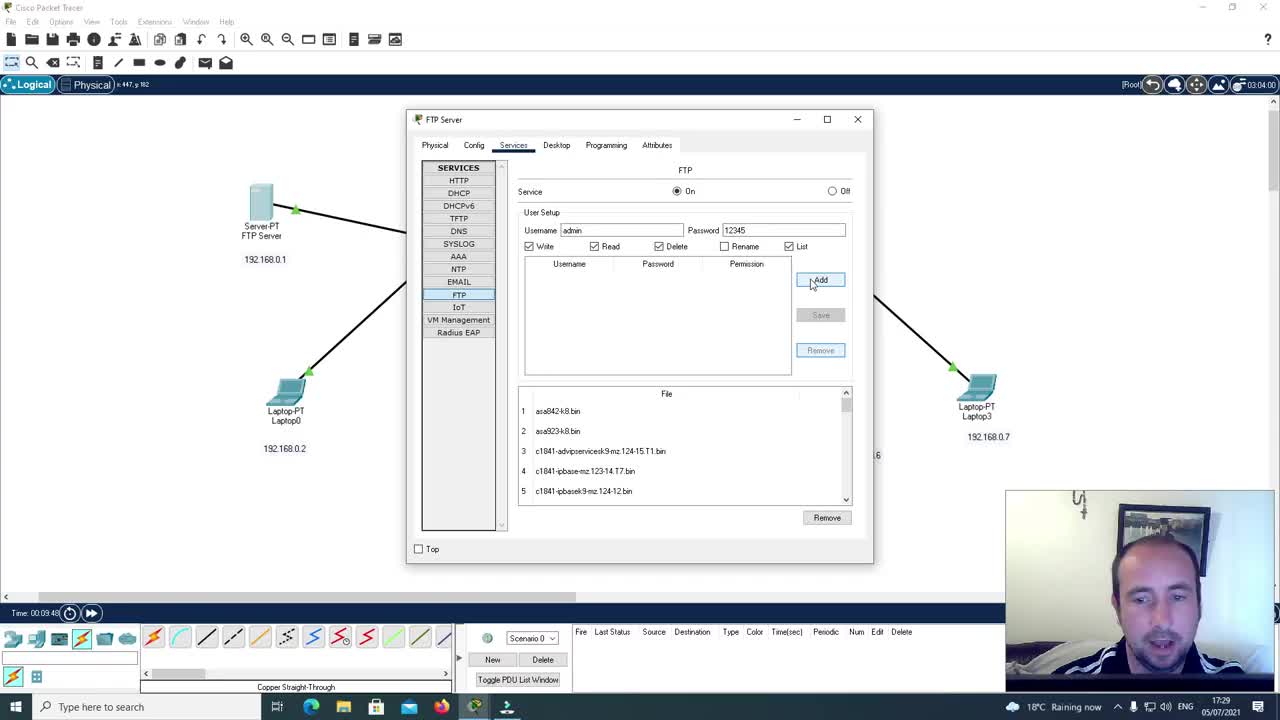1280x720 pixels.
Task: Enable the Top checkbox
Action: (418, 549)
